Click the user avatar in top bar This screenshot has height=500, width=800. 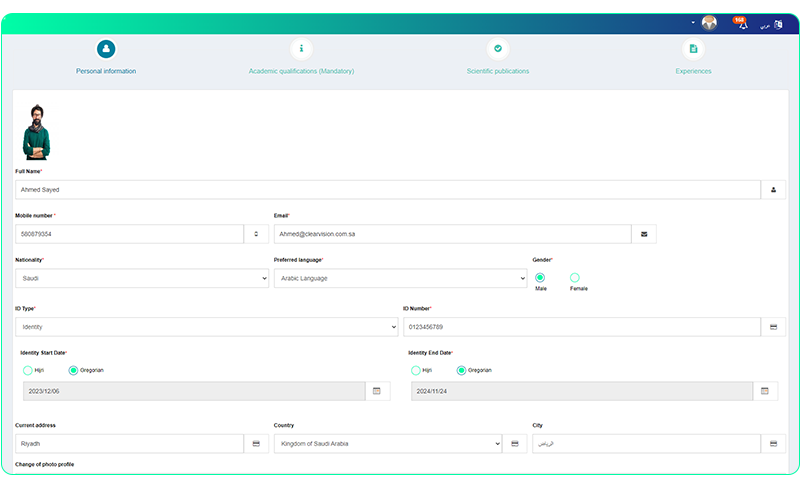(x=710, y=23)
